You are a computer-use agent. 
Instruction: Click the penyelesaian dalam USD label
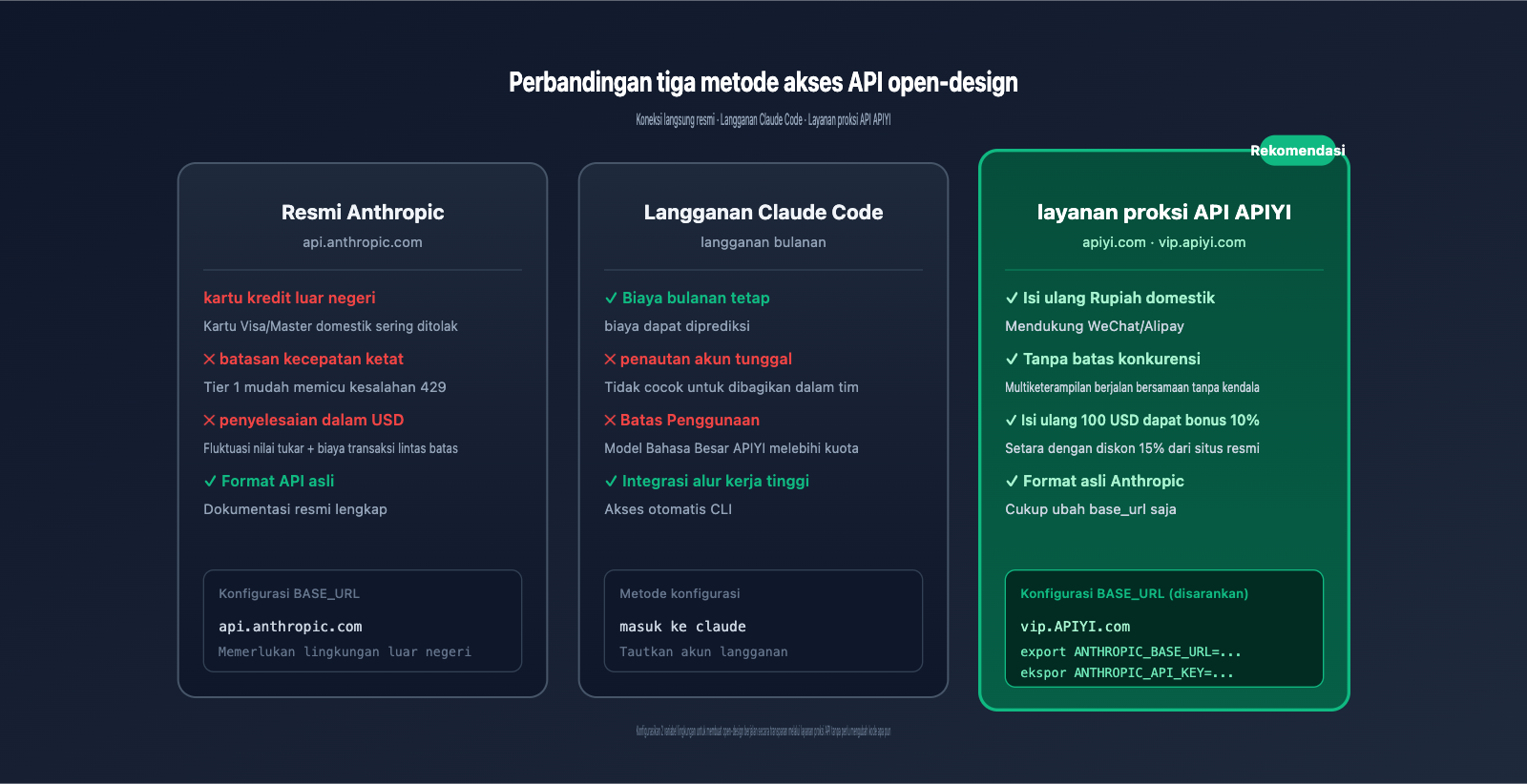[x=311, y=421]
